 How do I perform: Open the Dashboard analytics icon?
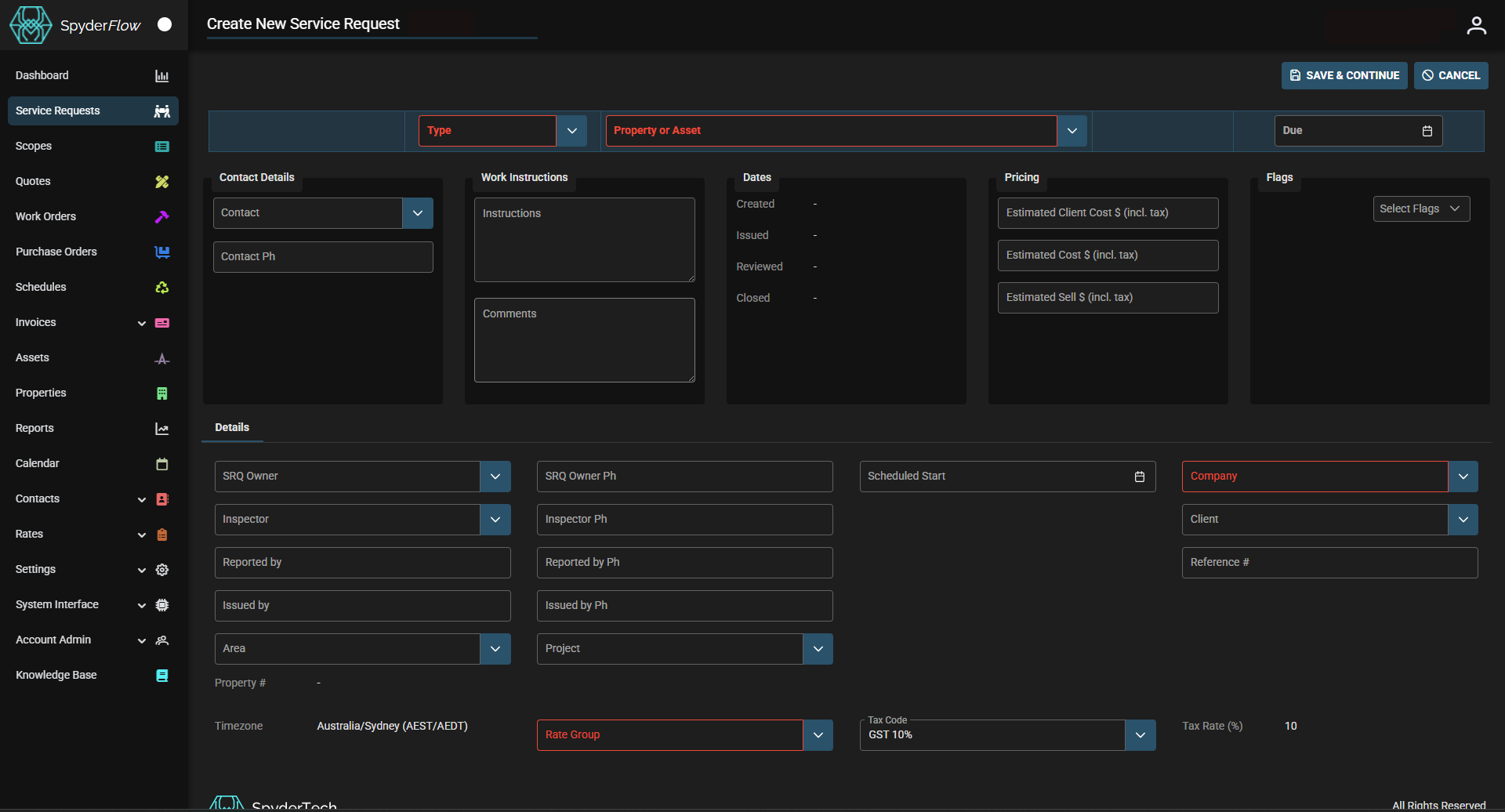point(161,75)
